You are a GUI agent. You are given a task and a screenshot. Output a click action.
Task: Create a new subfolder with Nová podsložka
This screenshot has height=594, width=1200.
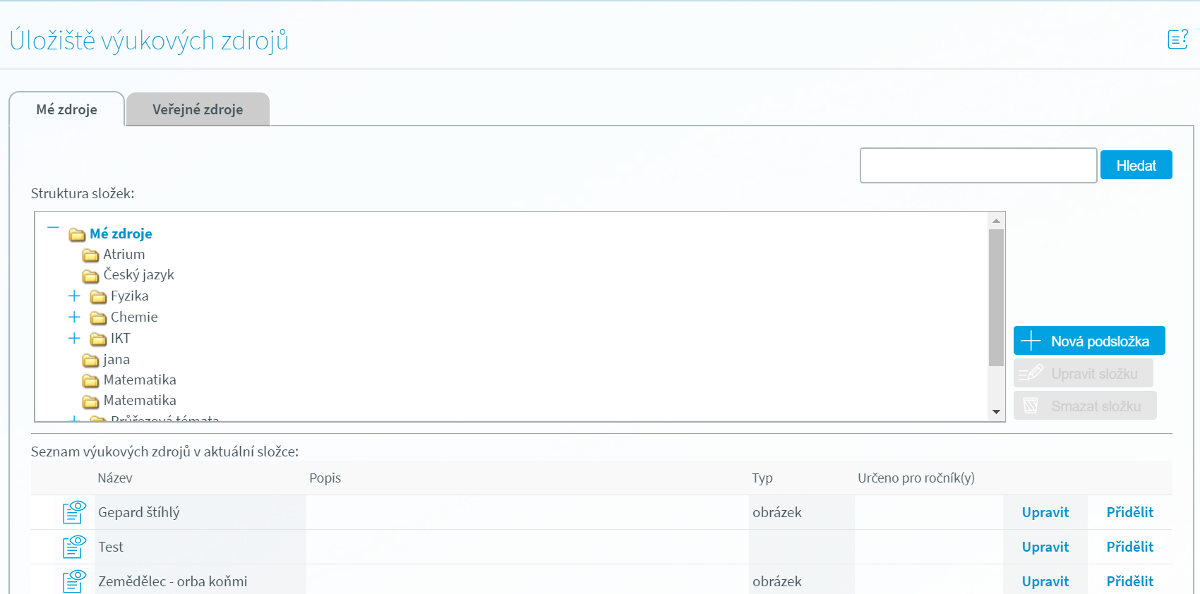pos(1089,341)
